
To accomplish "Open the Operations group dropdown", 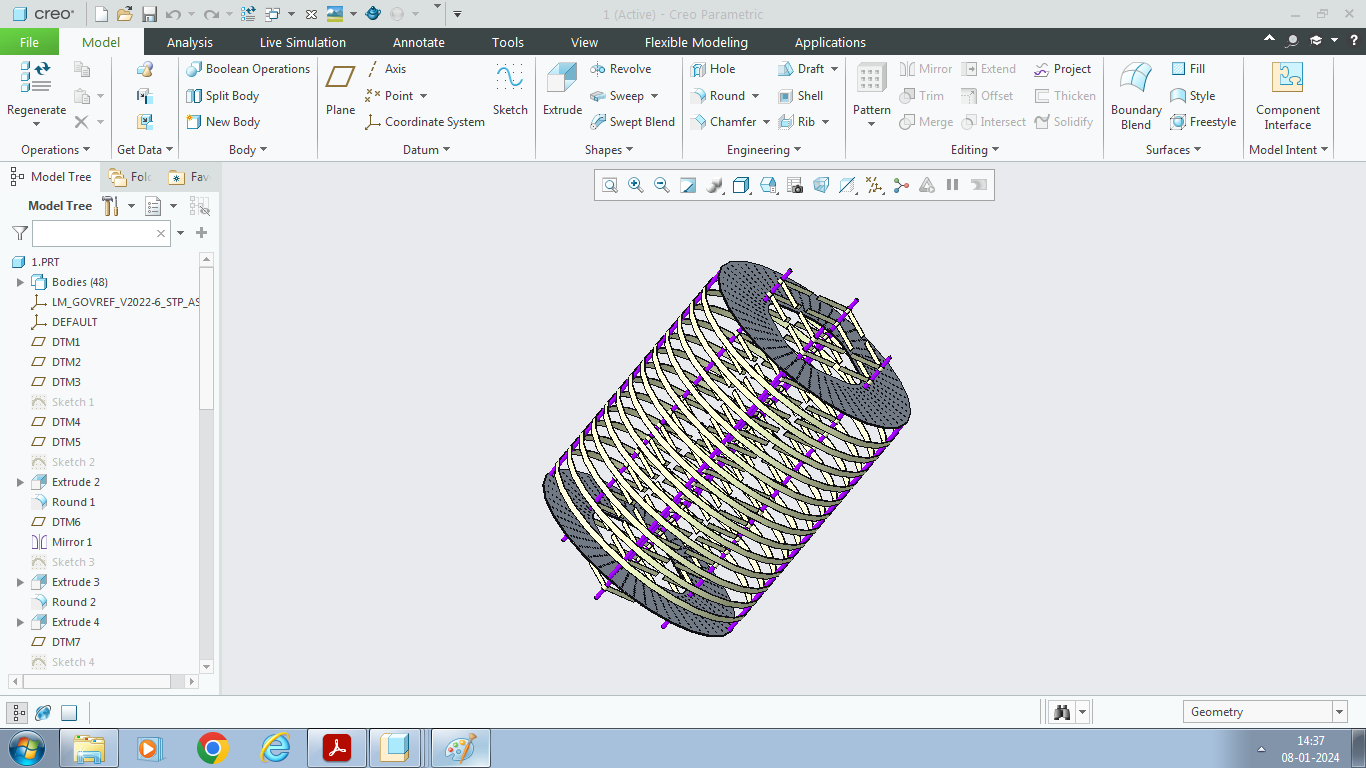I will [x=56, y=150].
